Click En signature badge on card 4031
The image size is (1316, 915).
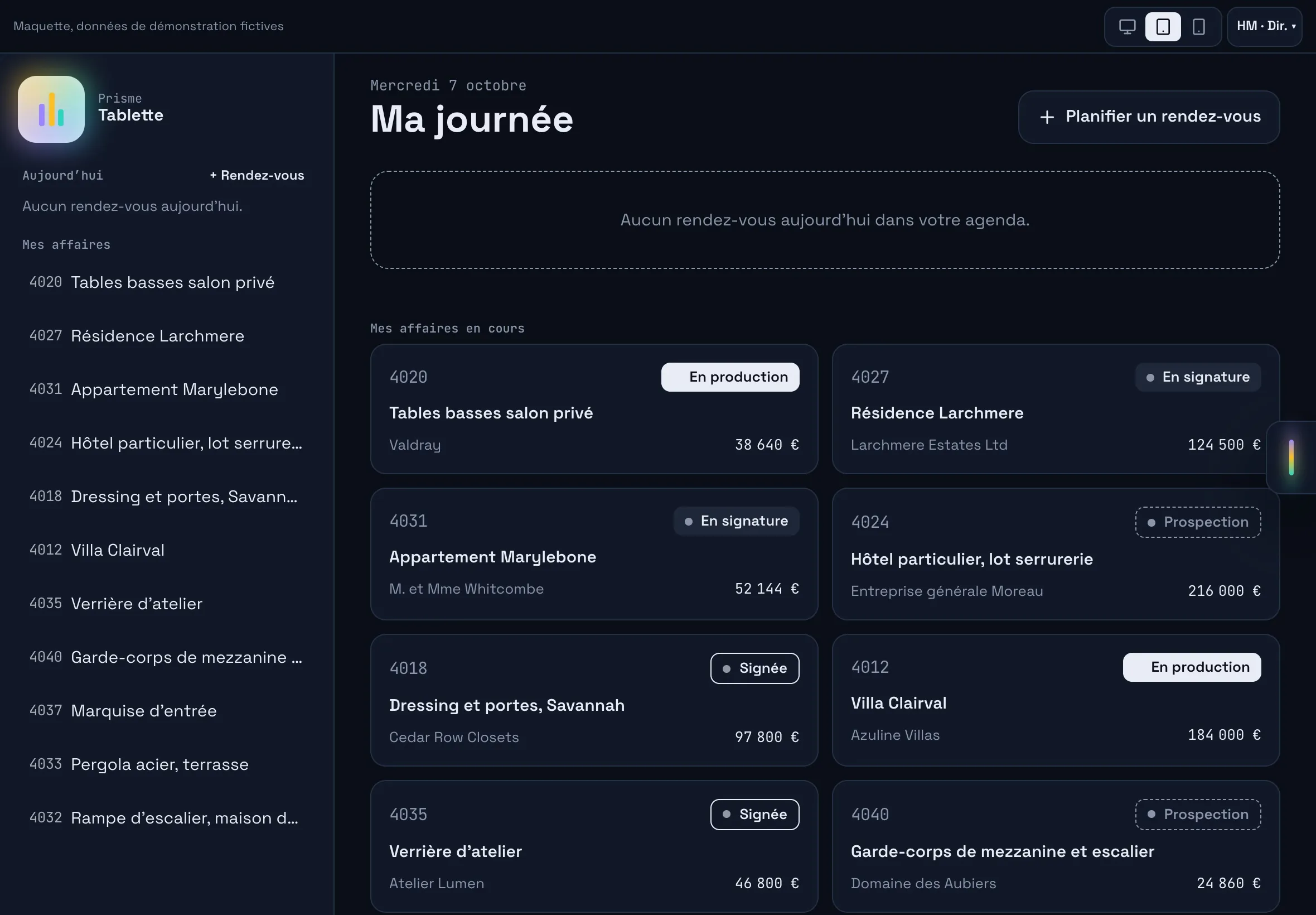coord(736,521)
